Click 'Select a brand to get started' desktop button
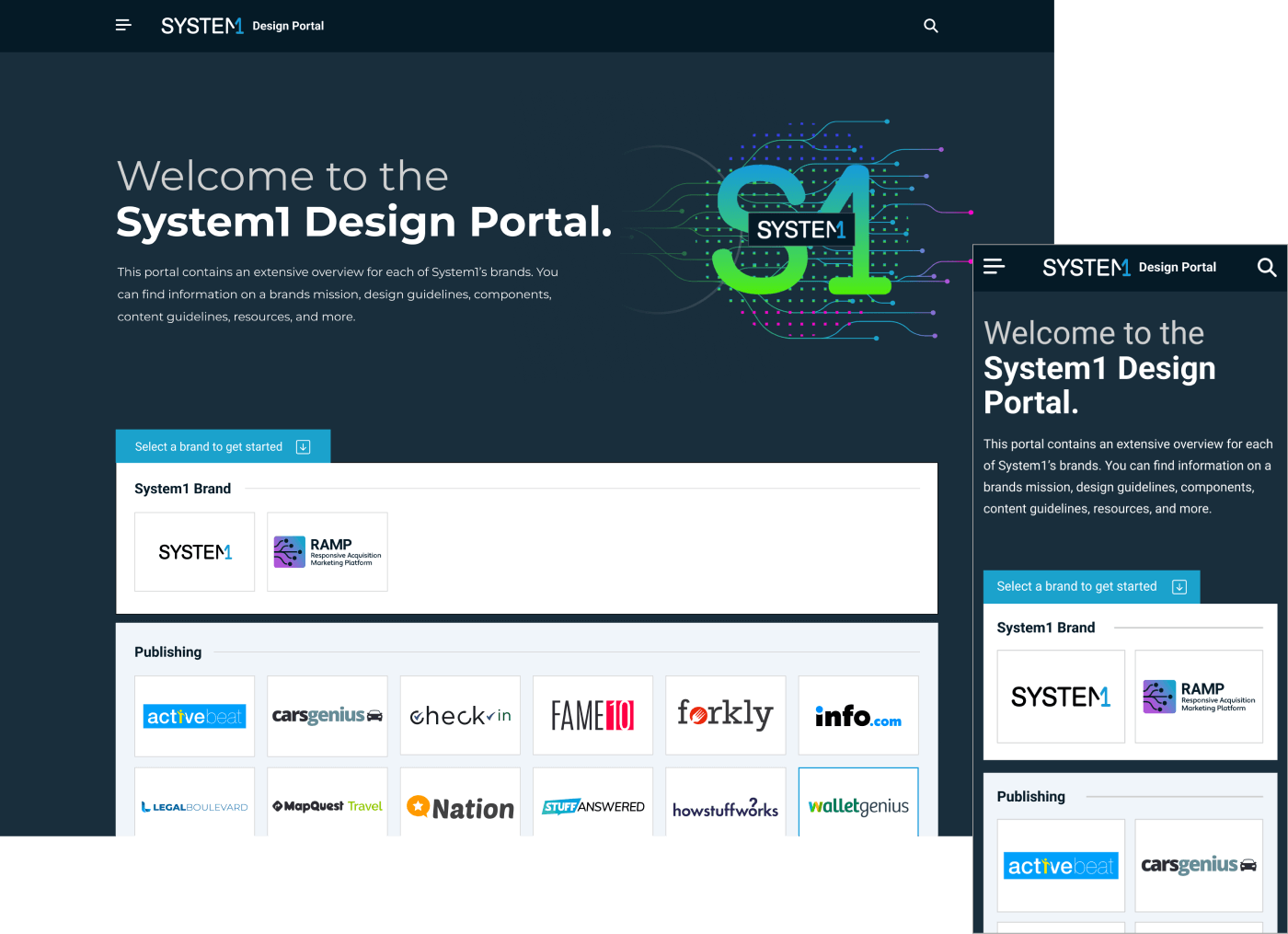Viewport: 1288px width, 934px height. click(223, 446)
